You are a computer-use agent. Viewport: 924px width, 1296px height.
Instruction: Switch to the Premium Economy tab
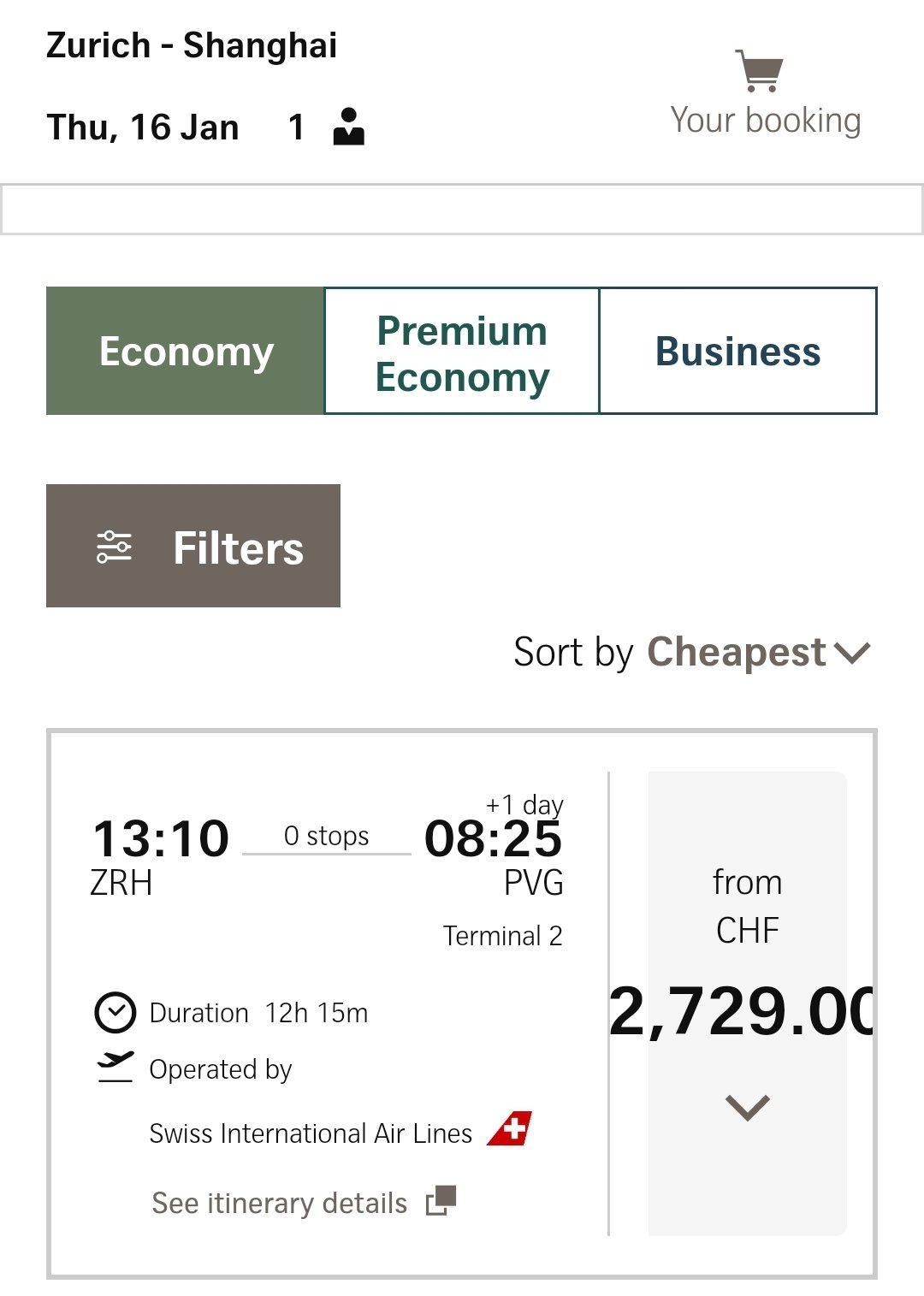click(462, 352)
